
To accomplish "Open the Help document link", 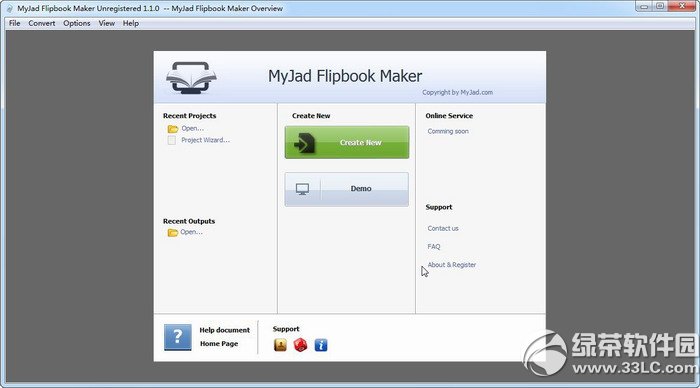I will 225,330.
